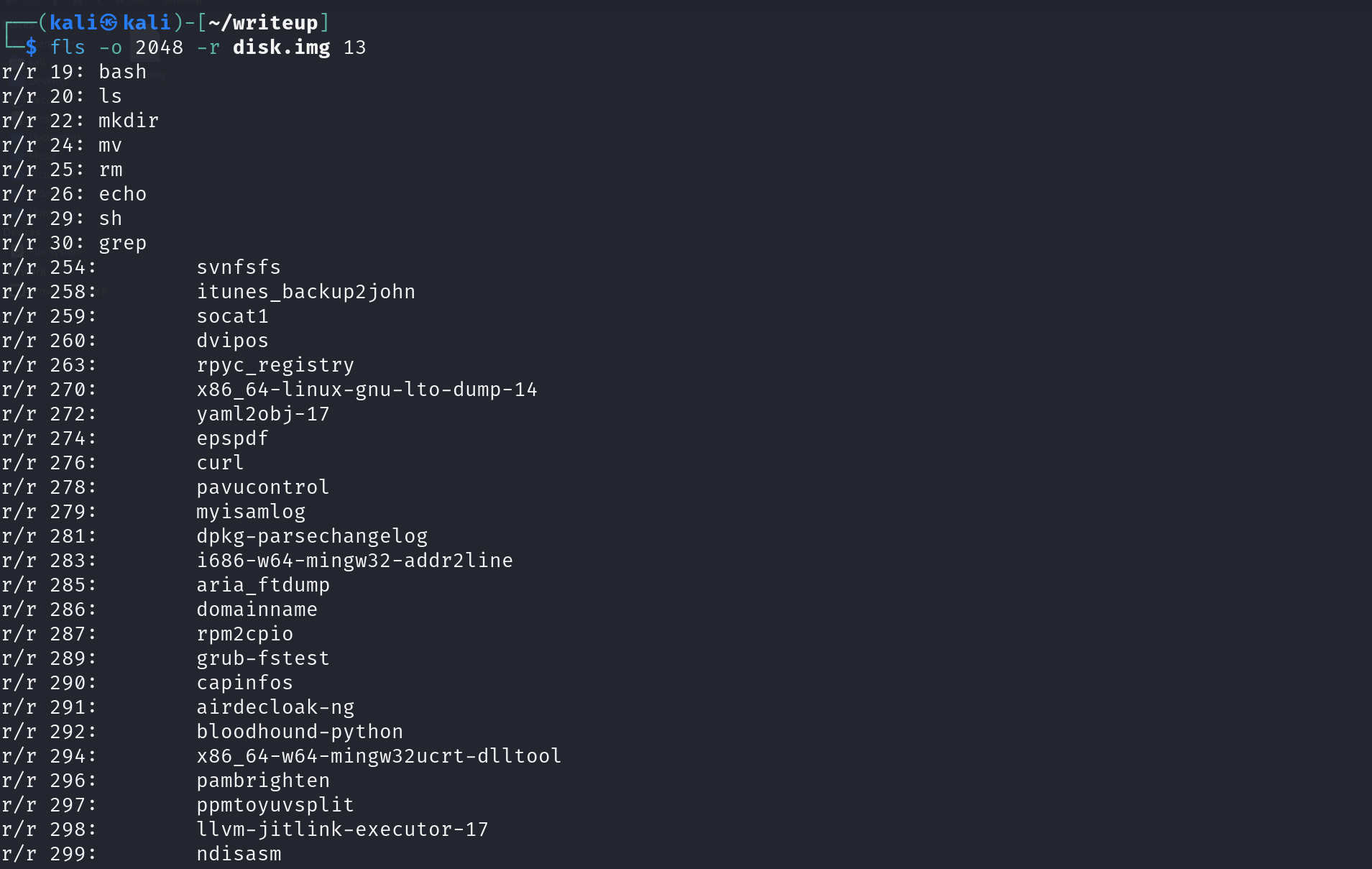Select the bash entry at inode 19
This screenshot has width=1372, height=869.
[x=122, y=72]
